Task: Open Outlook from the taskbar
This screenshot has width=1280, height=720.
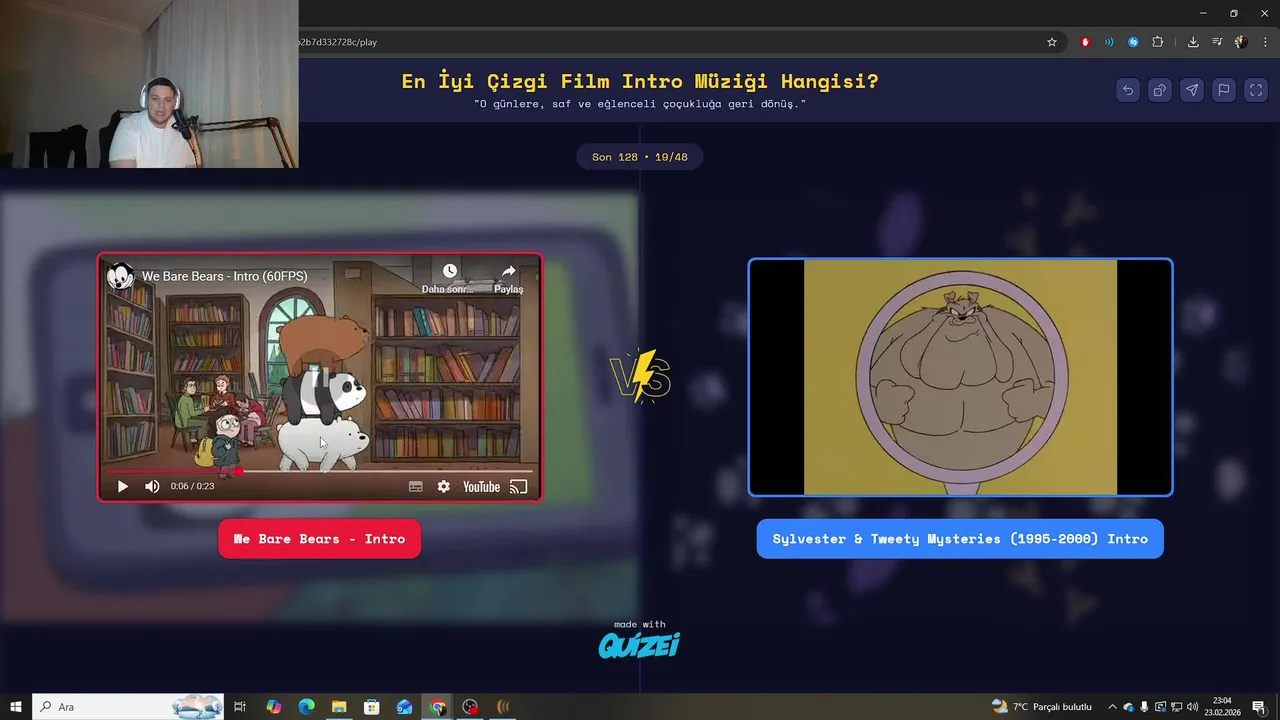Action: 404,707
